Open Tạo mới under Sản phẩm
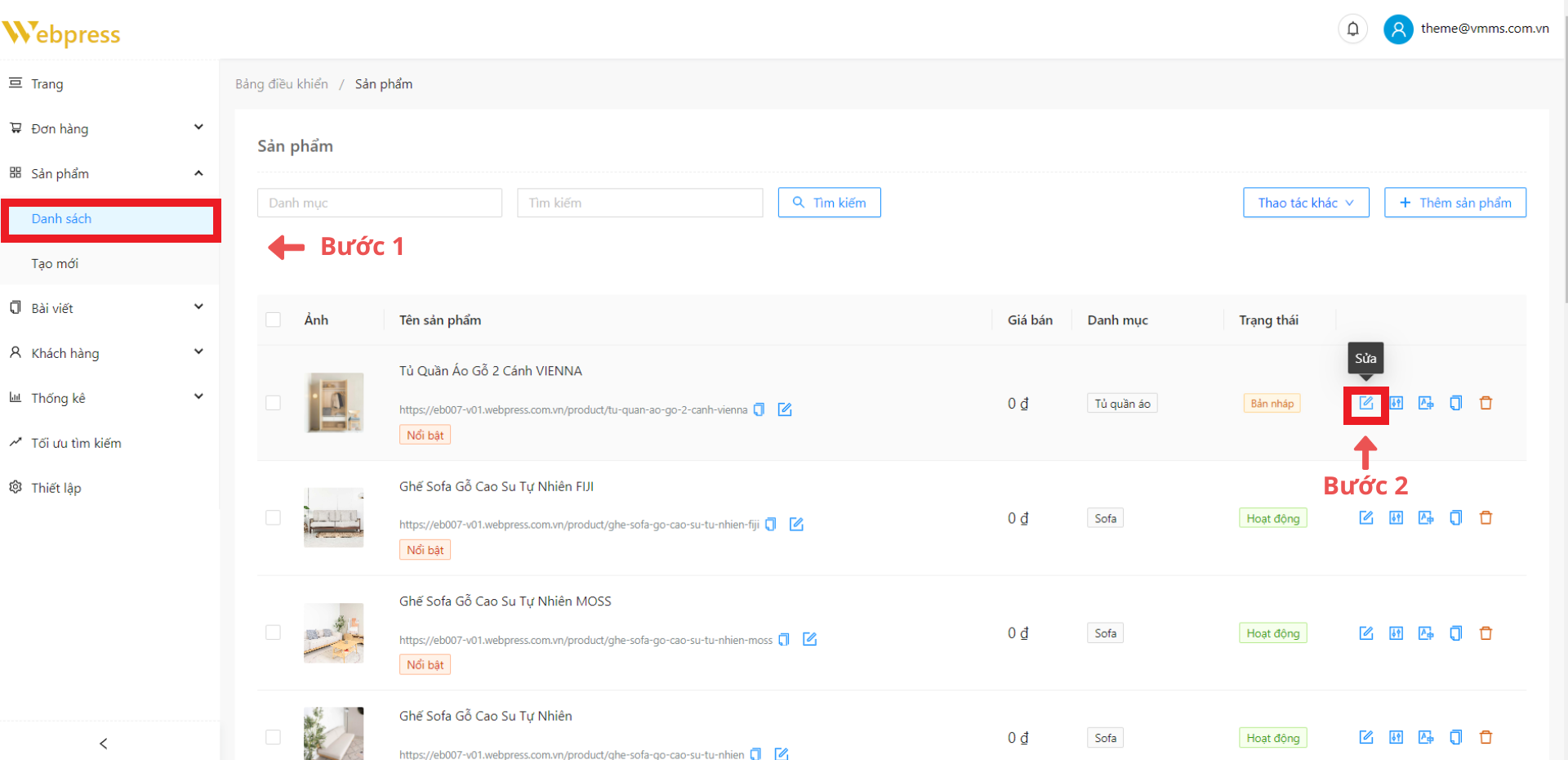Image resolution: width=1568 pixels, height=760 pixels. tap(56, 263)
